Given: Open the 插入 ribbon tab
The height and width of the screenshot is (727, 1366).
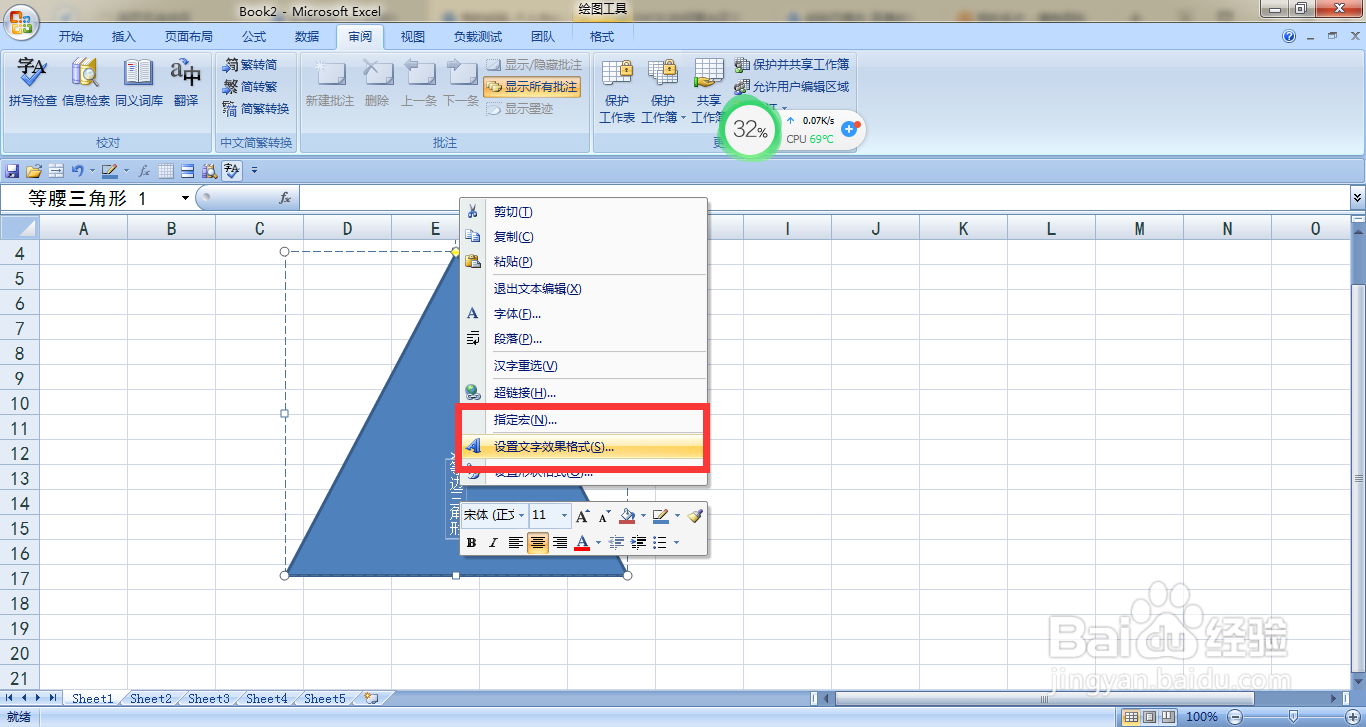Looking at the screenshot, I should (x=124, y=37).
